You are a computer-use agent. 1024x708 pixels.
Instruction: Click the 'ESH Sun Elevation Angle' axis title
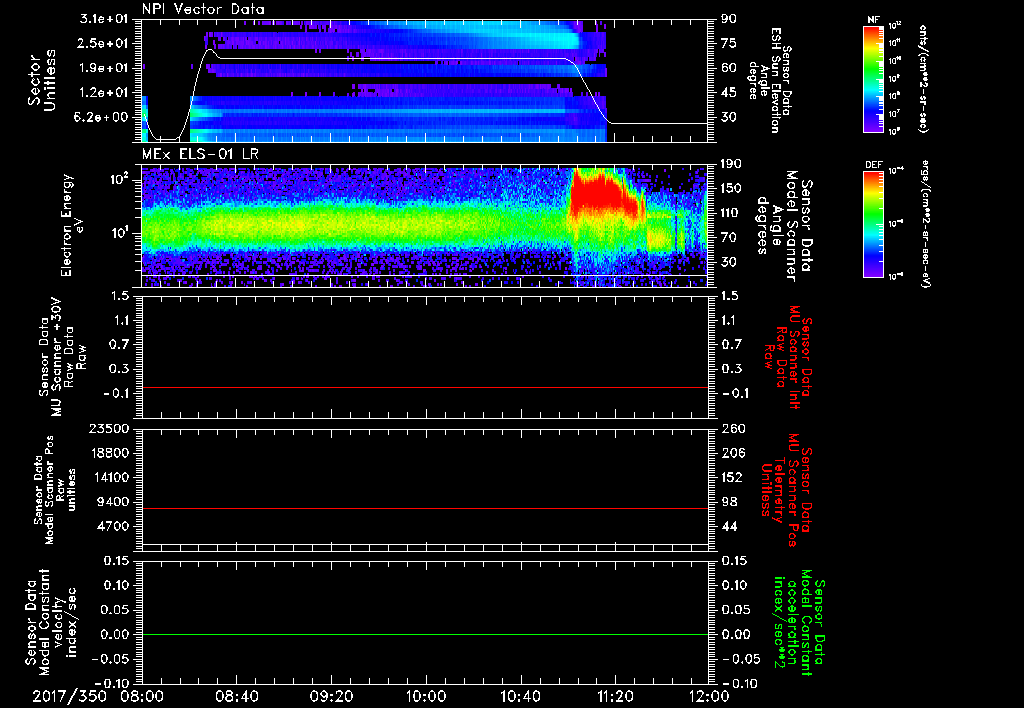(x=770, y=80)
